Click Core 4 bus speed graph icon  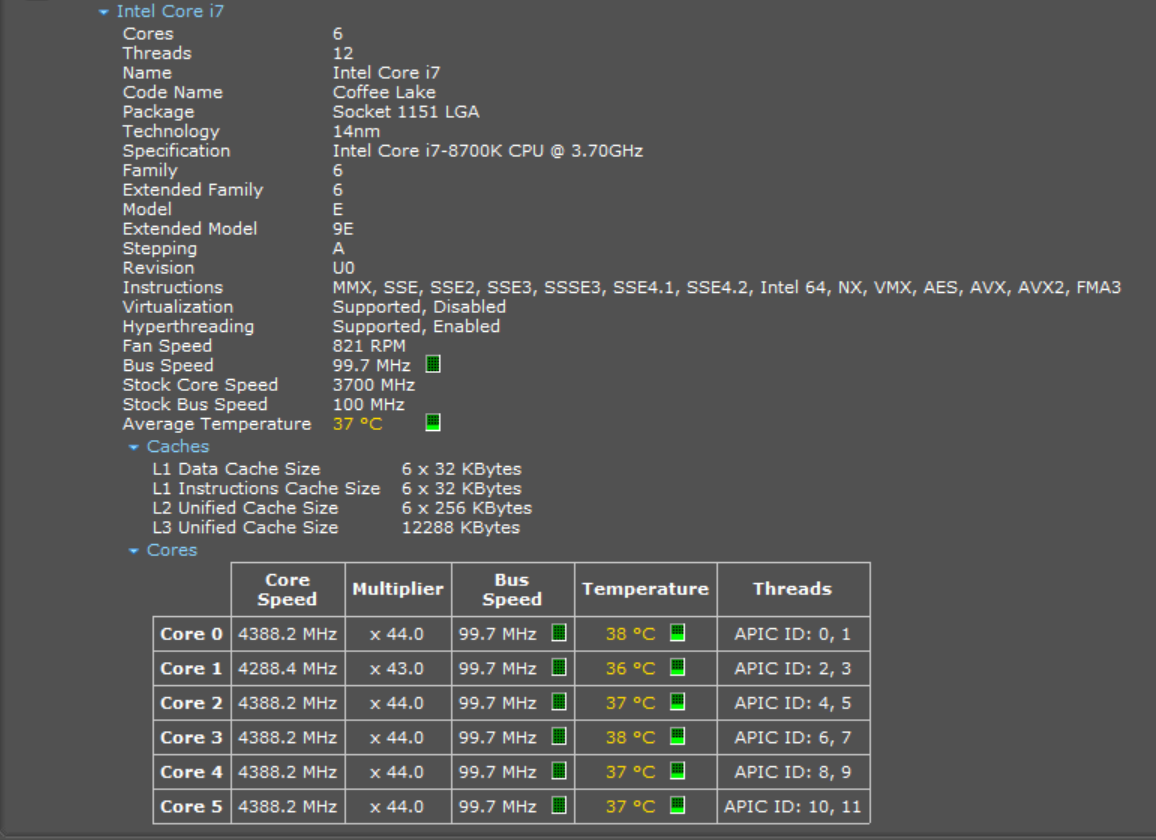[559, 771]
